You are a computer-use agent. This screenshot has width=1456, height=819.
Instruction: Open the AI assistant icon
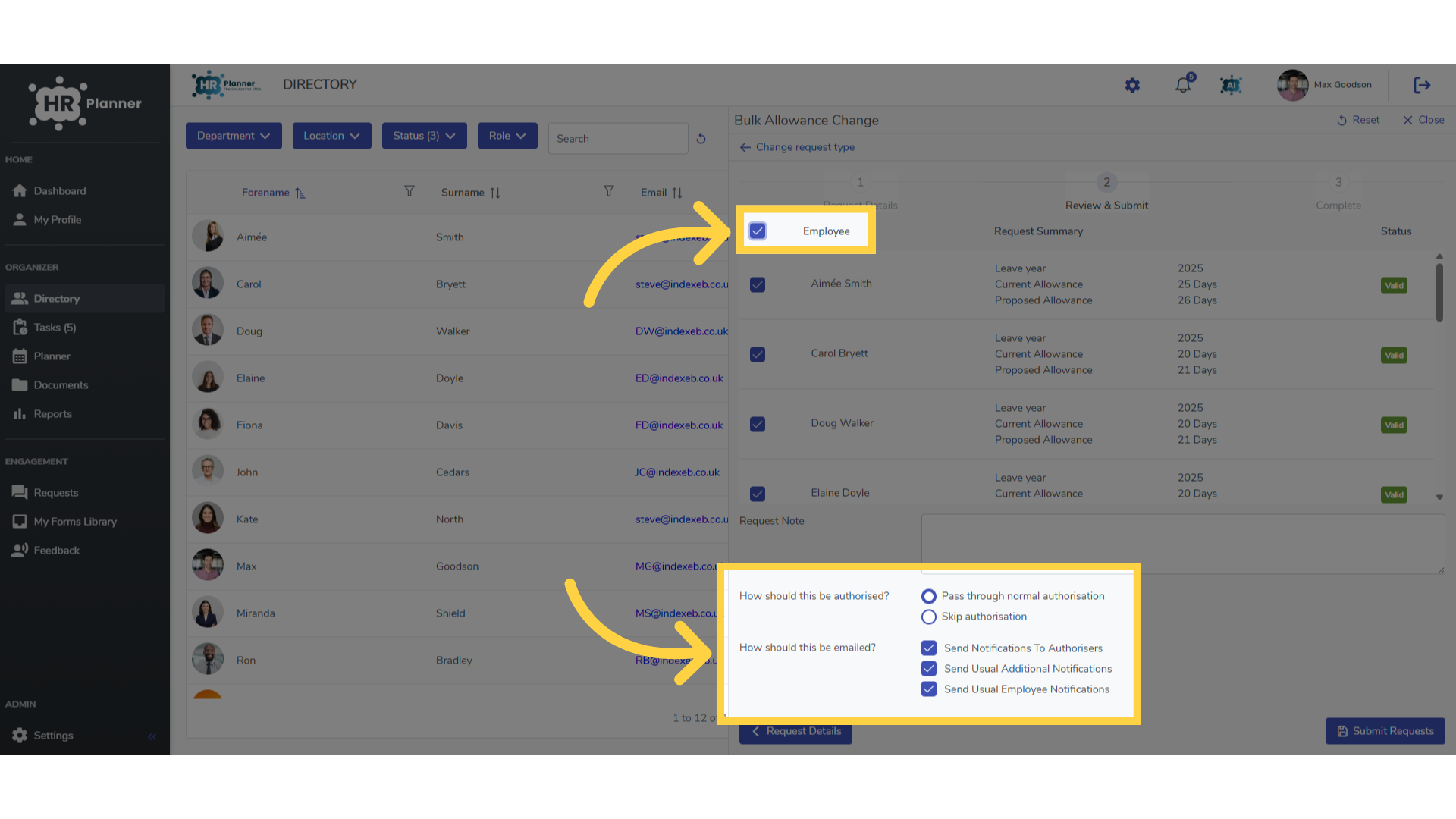coord(1230,85)
